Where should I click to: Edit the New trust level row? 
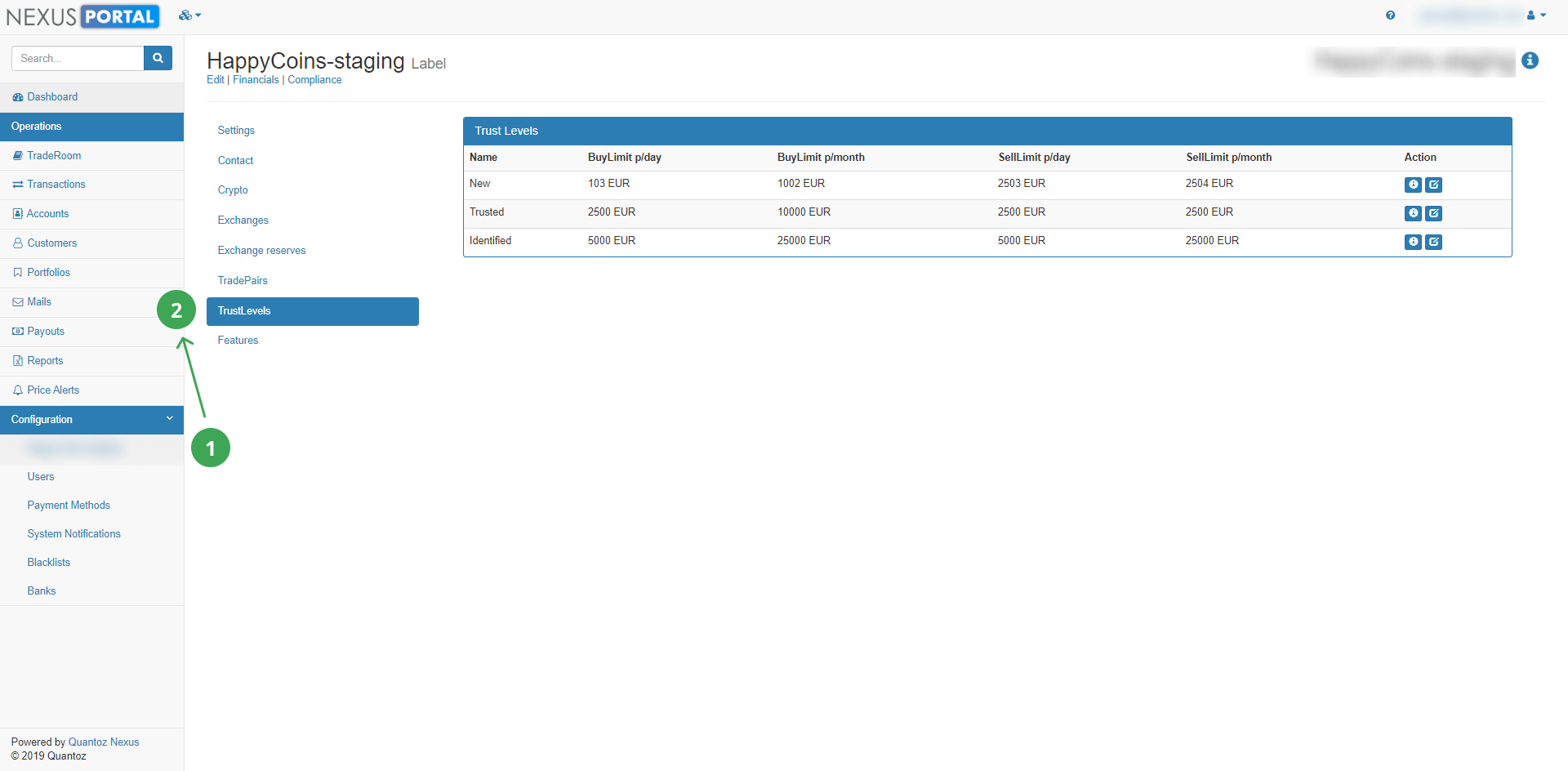1433,185
